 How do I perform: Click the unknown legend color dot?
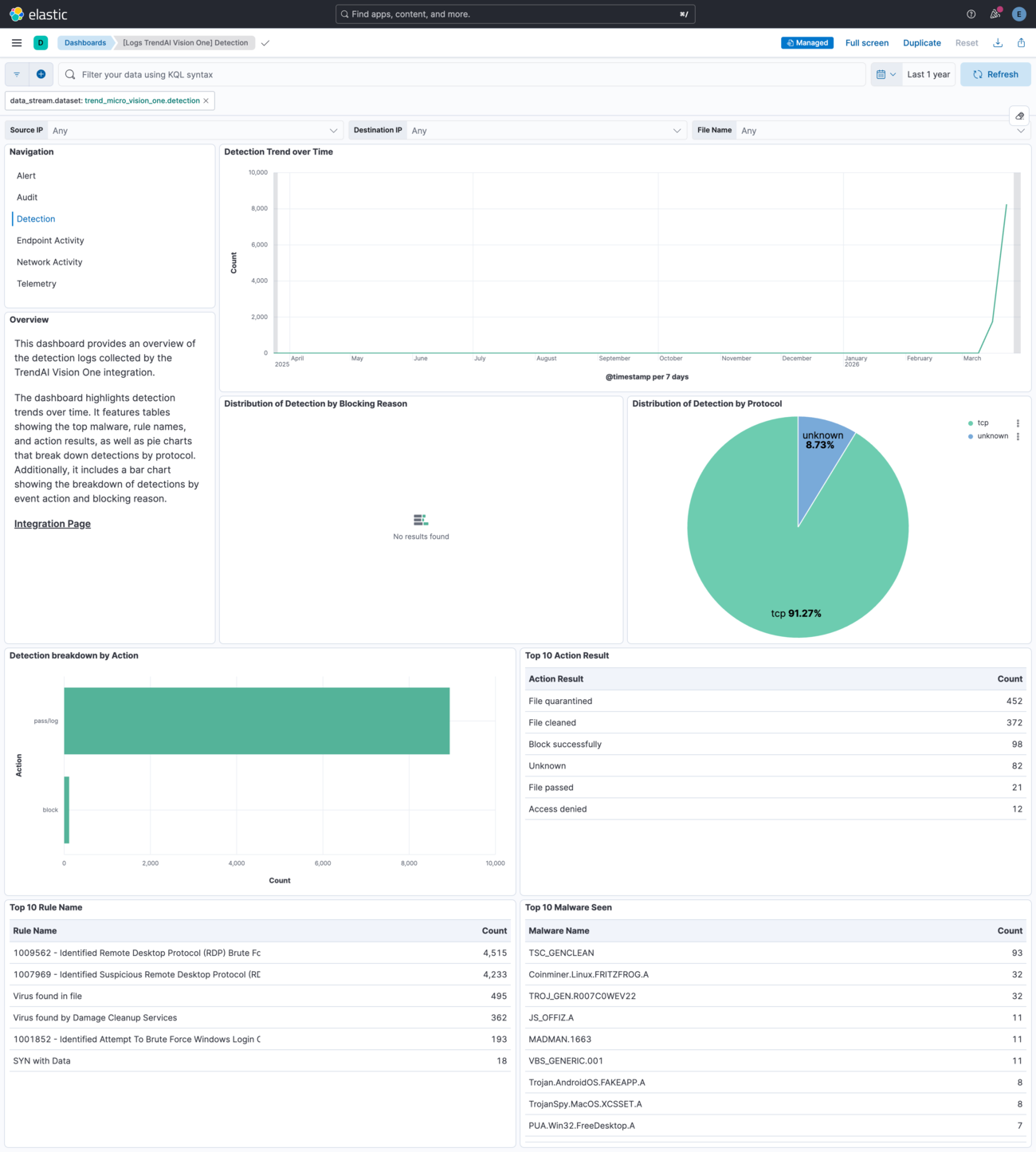click(970, 436)
